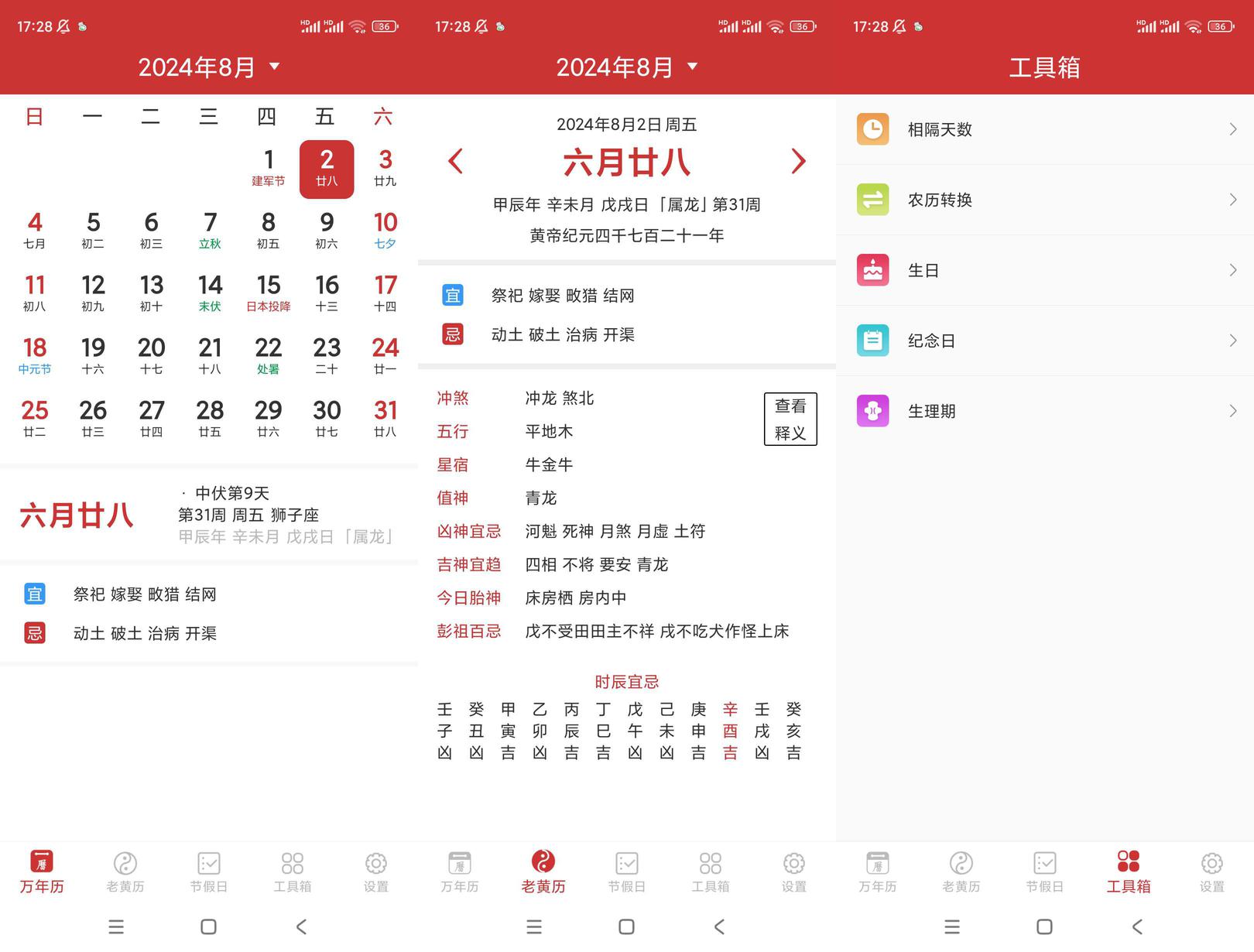Expand the 相隔天数 row chevron
This screenshot has width=1254, height=952.
coord(1233,129)
